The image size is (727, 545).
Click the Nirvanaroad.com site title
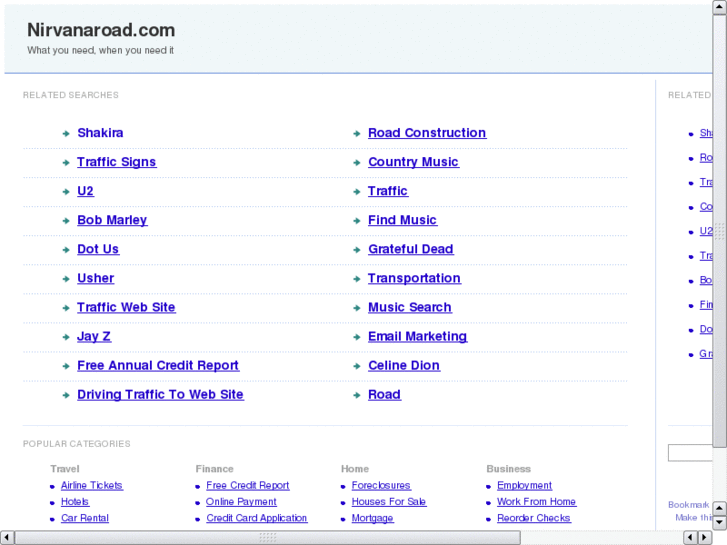point(101,30)
